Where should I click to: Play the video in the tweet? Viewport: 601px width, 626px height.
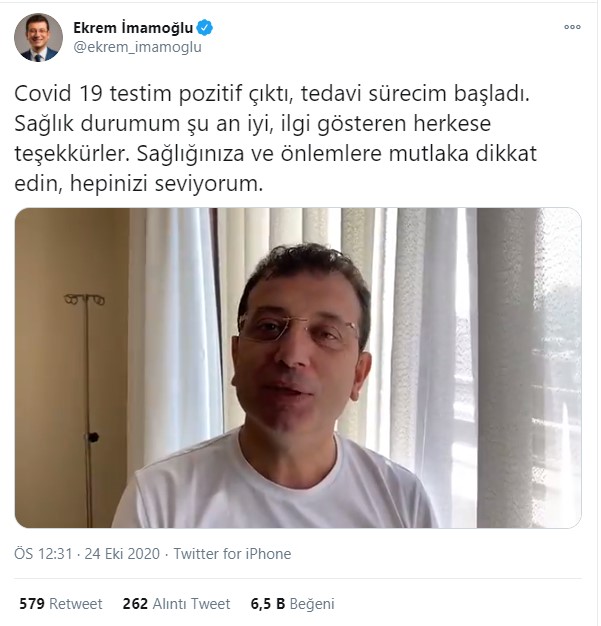point(298,368)
